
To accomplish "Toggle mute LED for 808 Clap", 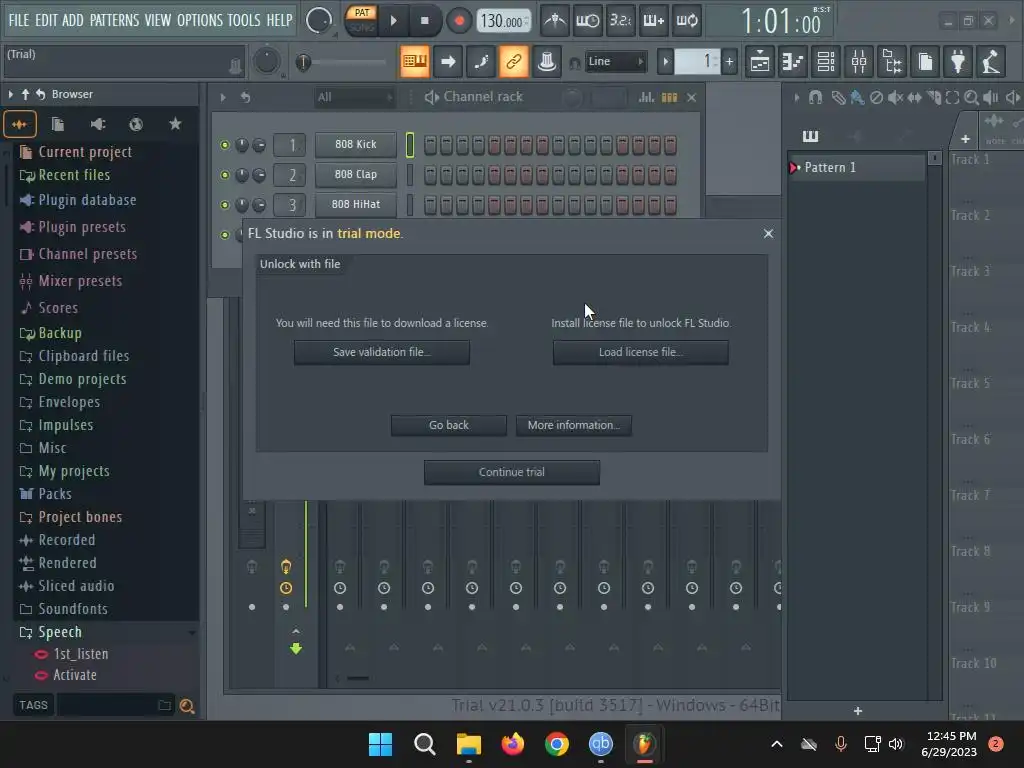I will (x=225, y=175).
